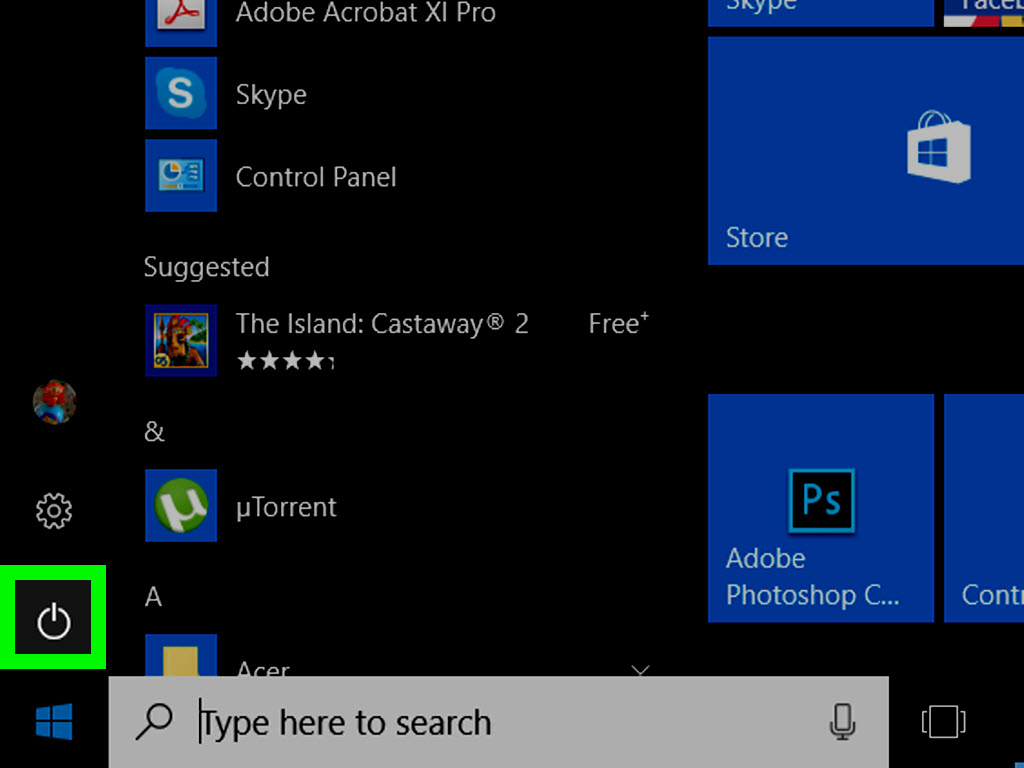The height and width of the screenshot is (768, 1024).
Task: Click the star rating of Castaway 2
Action: [x=285, y=360]
